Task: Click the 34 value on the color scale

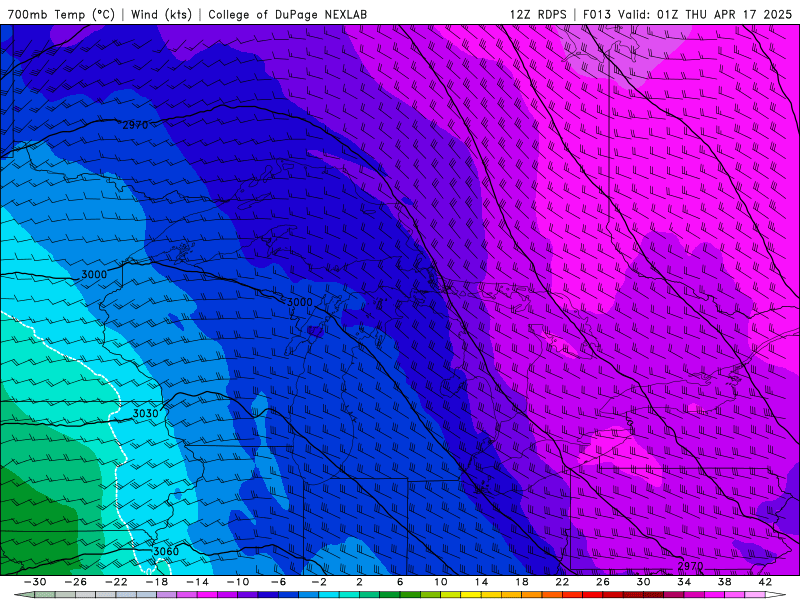Action: (684, 582)
